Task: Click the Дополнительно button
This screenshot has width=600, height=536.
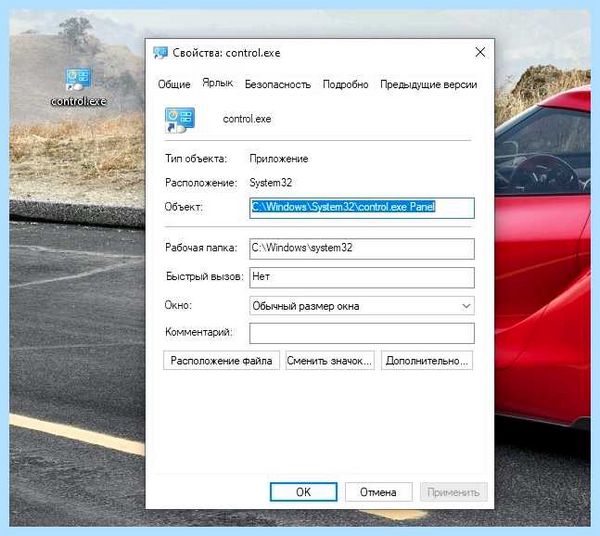Action: point(427,360)
